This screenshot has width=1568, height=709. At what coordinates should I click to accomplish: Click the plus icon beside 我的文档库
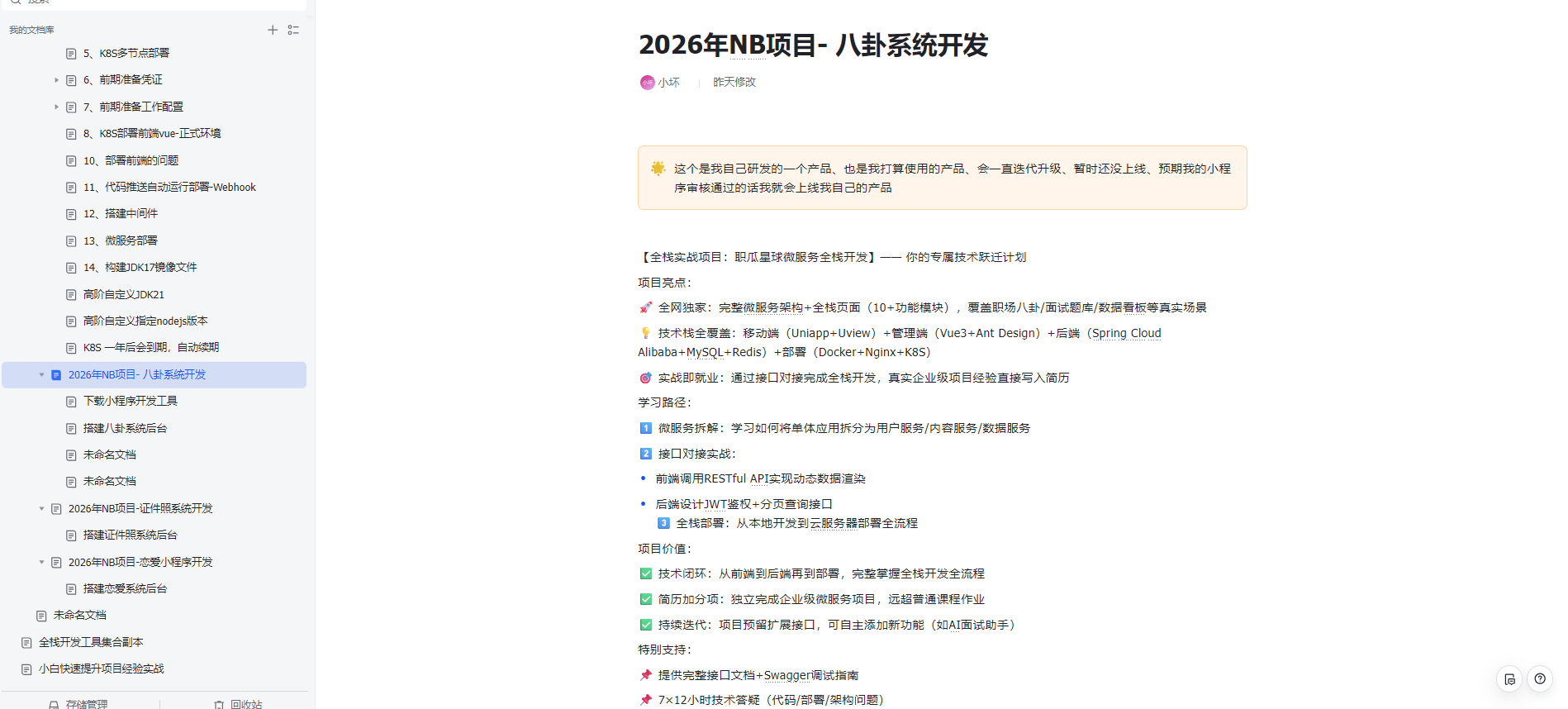tap(273, 30)
